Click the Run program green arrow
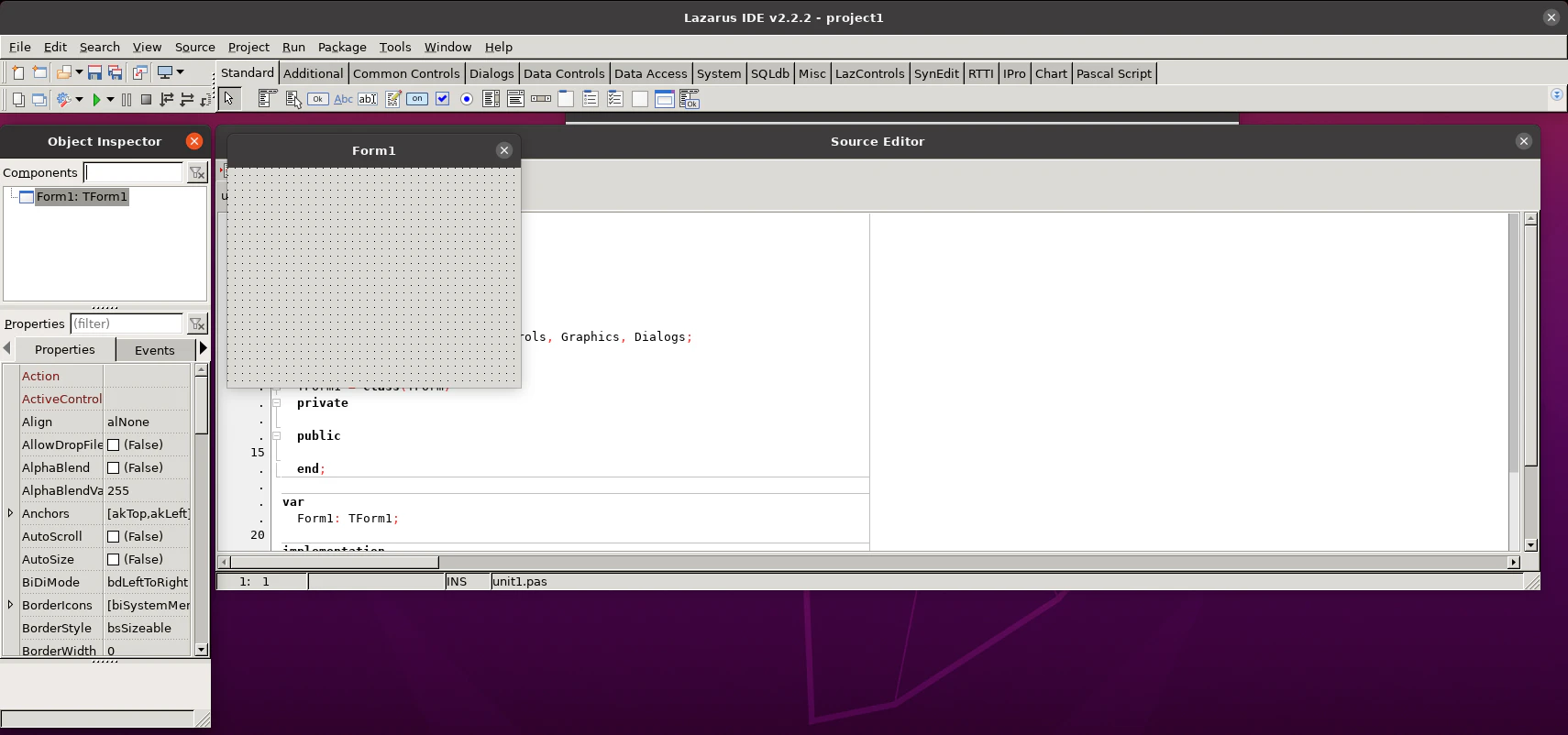1568x735 pixels. tap(96, 99)
